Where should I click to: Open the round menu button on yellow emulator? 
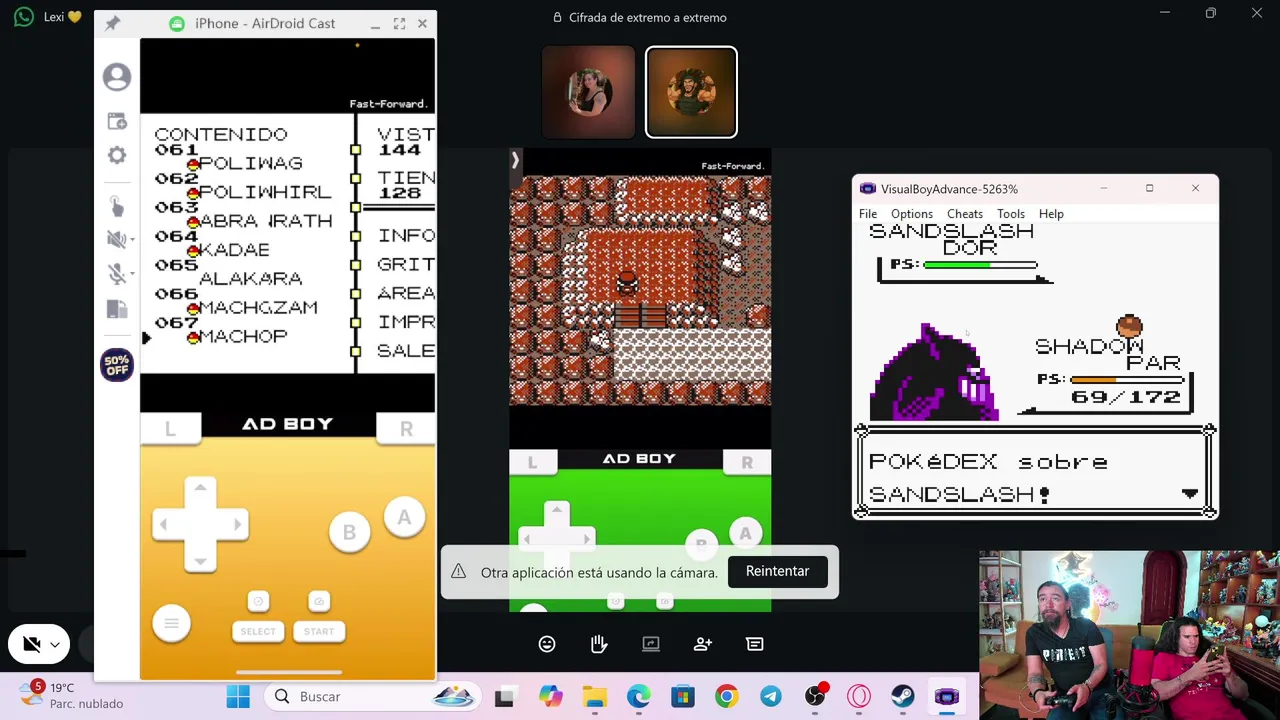171,624
